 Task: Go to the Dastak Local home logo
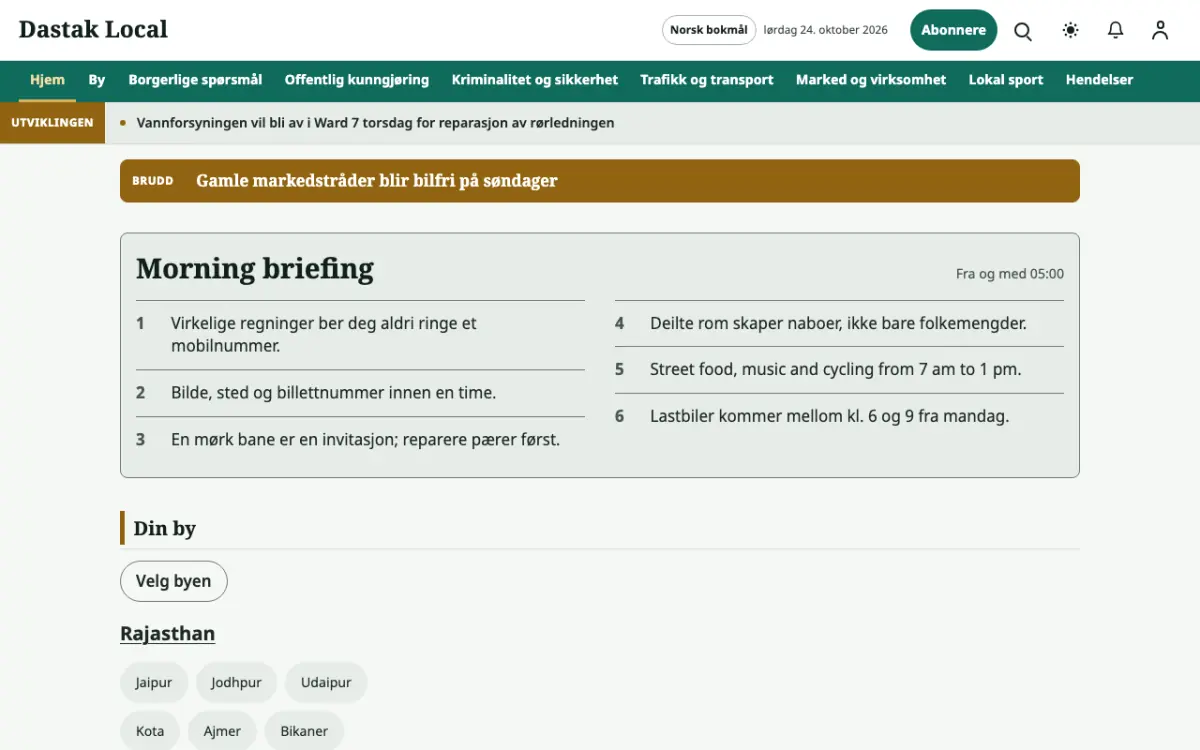pyautogui.click(x=93, y=30)
